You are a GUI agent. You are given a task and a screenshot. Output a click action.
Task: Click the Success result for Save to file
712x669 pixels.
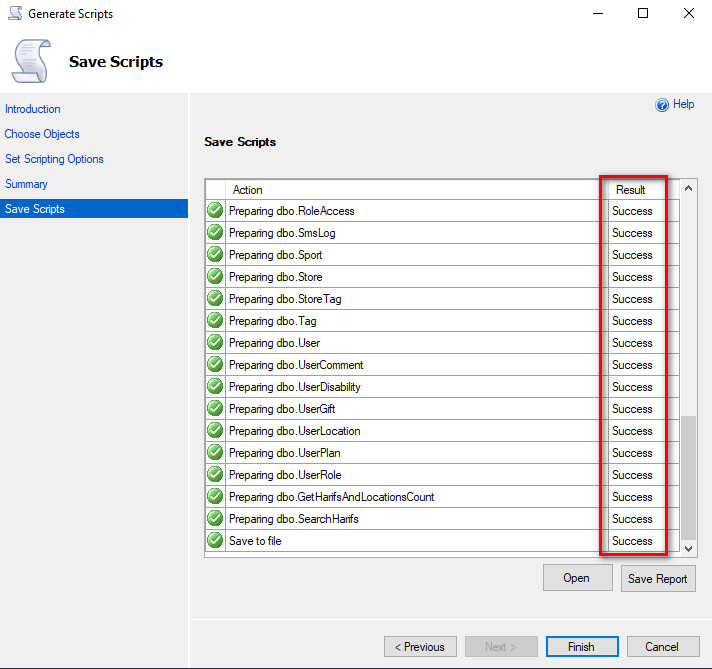coord(632,541)
